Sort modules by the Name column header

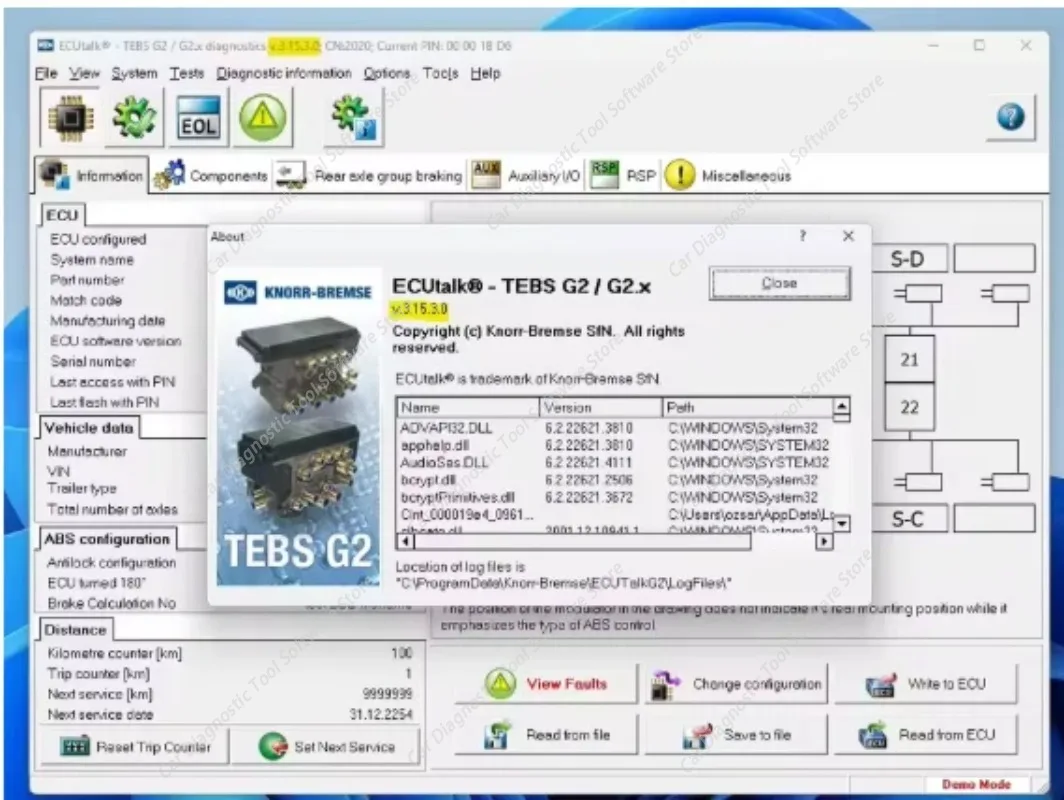click(468, 407)
